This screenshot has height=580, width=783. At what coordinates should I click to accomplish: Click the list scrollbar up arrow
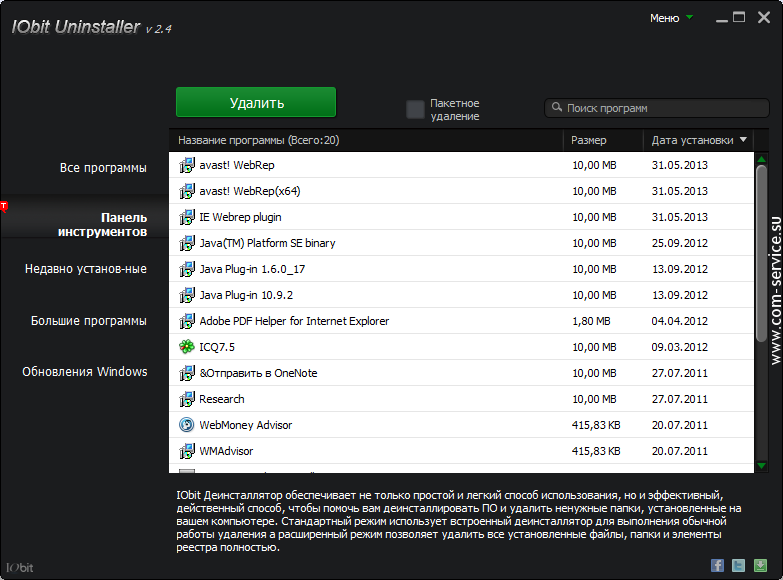762,159
